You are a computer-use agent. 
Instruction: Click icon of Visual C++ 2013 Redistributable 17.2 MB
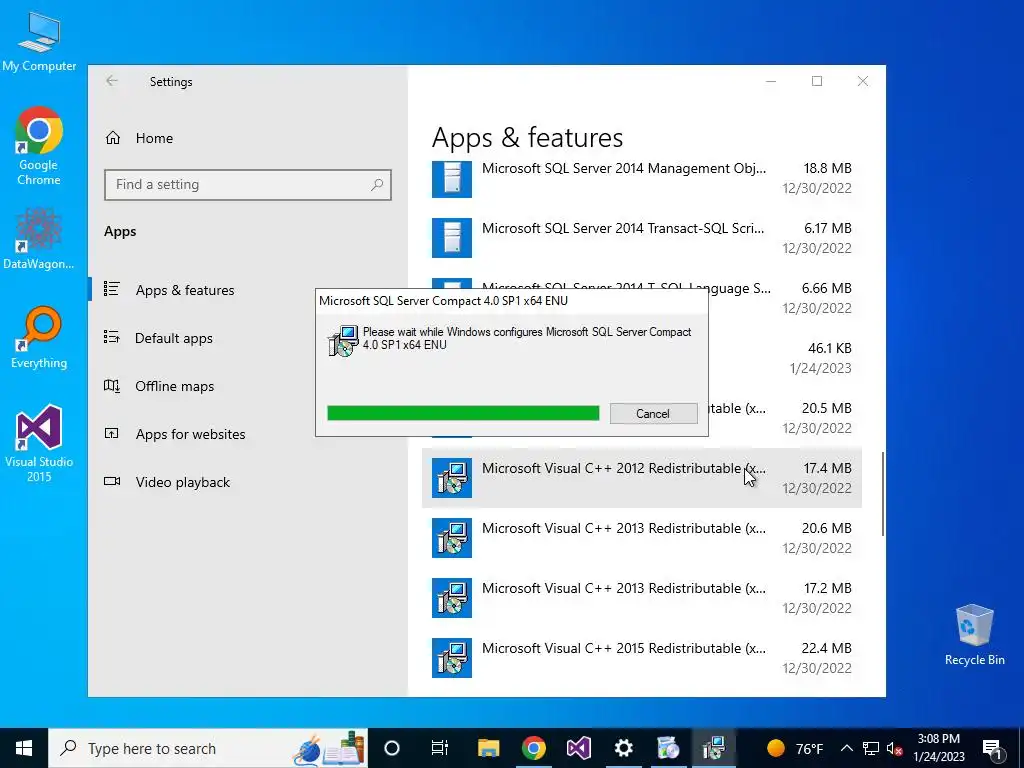pyautogui.click(x=451, y=598)
